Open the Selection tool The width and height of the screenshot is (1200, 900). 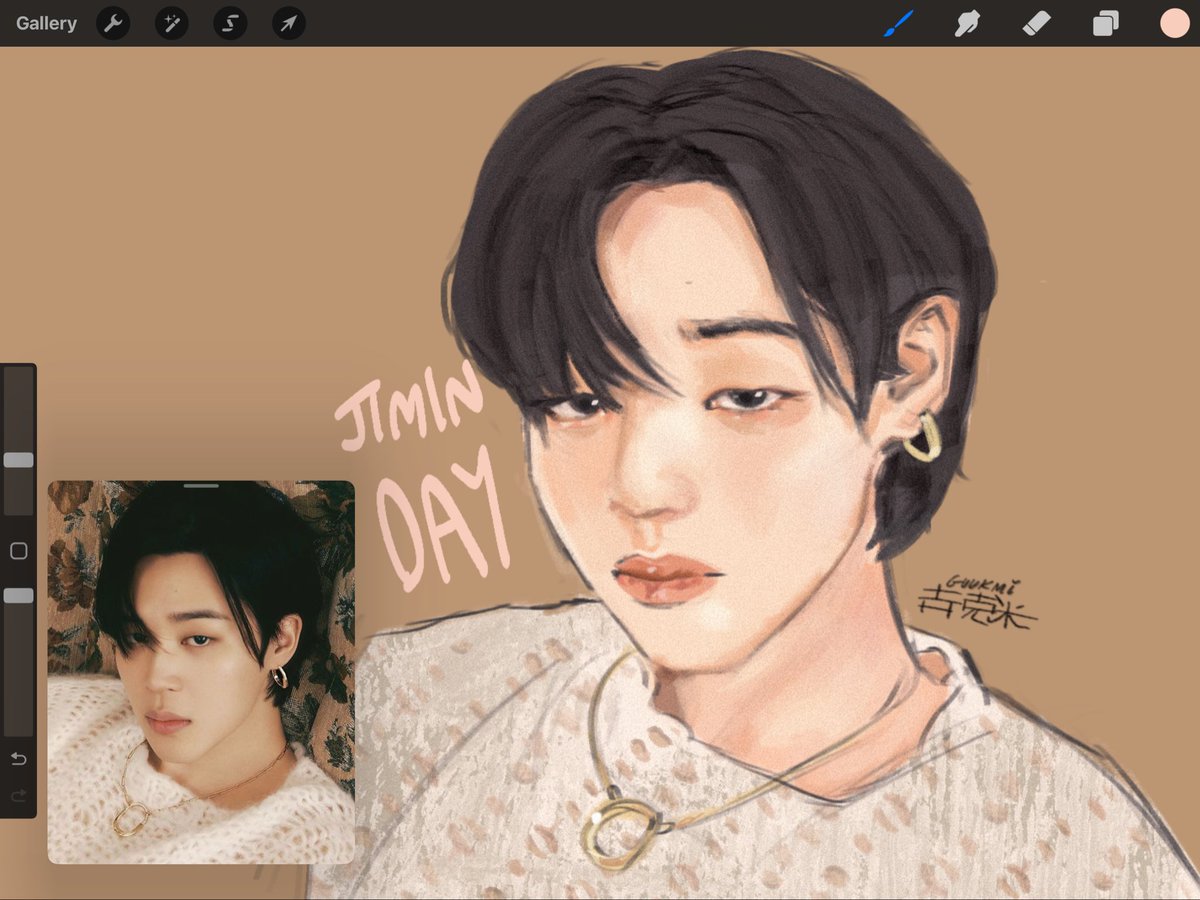point(229,23)
